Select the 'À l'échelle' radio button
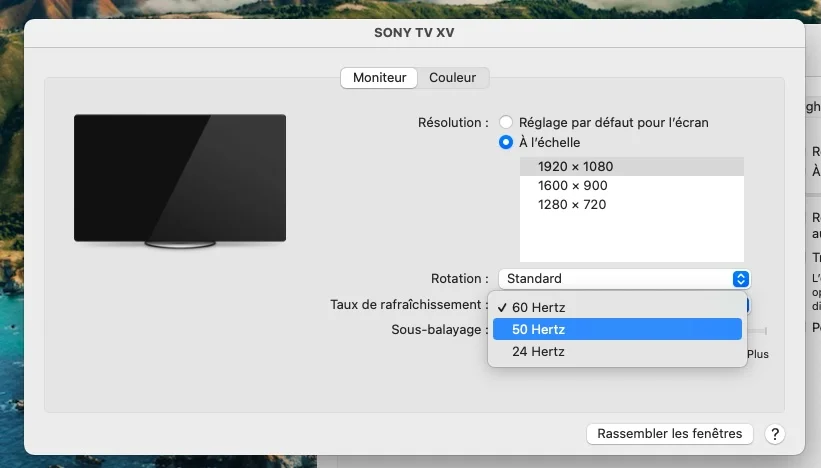The width and height of the screenshot is (821, 468). 506,142
